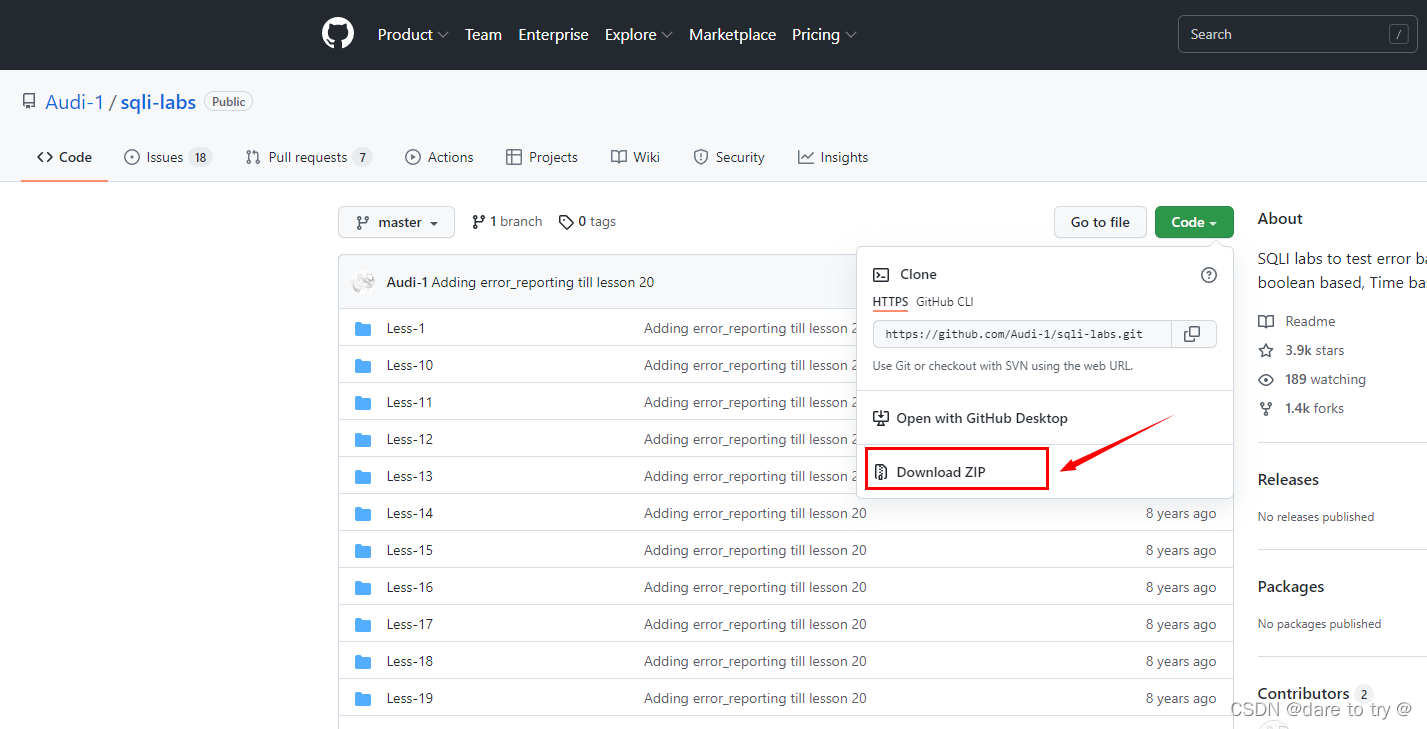Open the Less-14 folder name
This screenshot has width=1427, height=729.
[410, 514]
